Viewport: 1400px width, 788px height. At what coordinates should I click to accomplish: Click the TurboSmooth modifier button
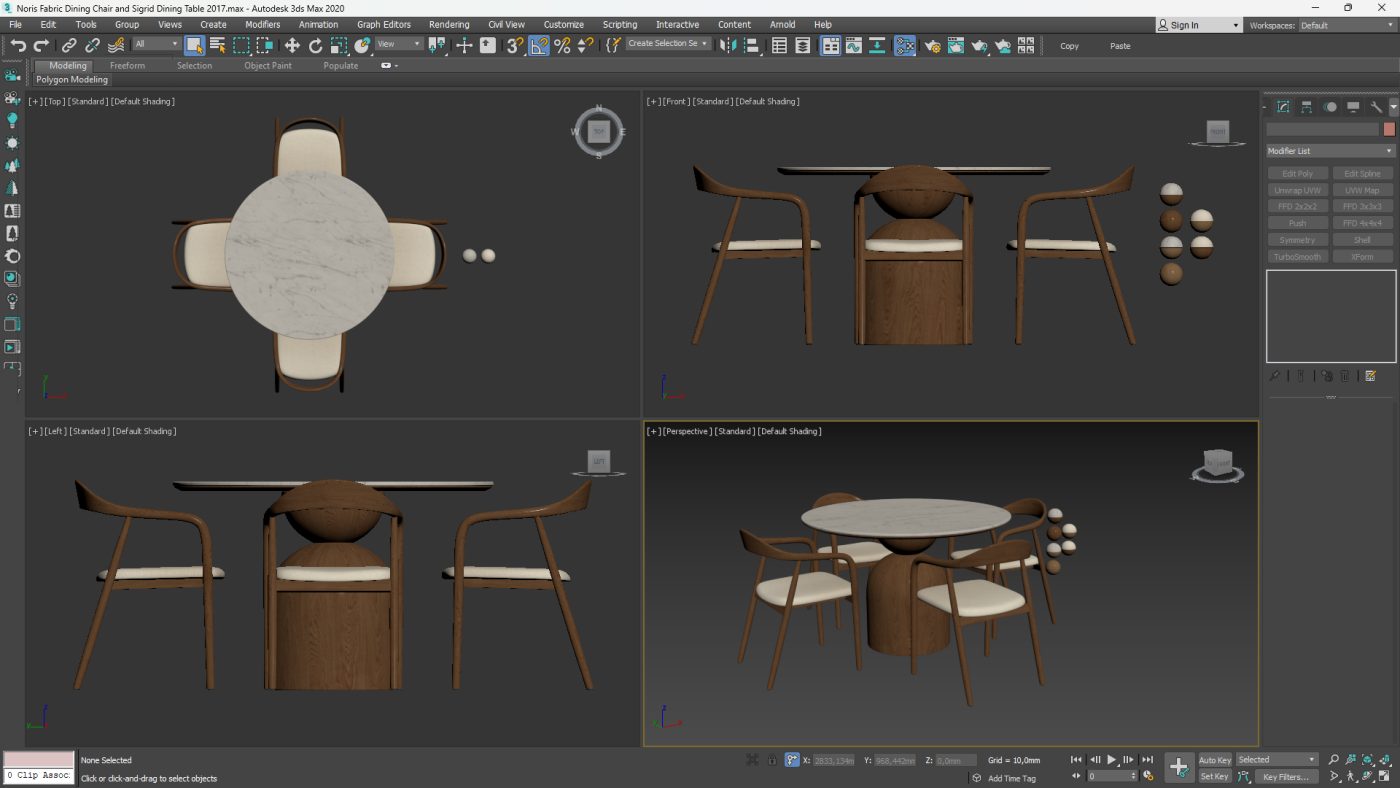pyautogui.click(x=1297, y=257)
